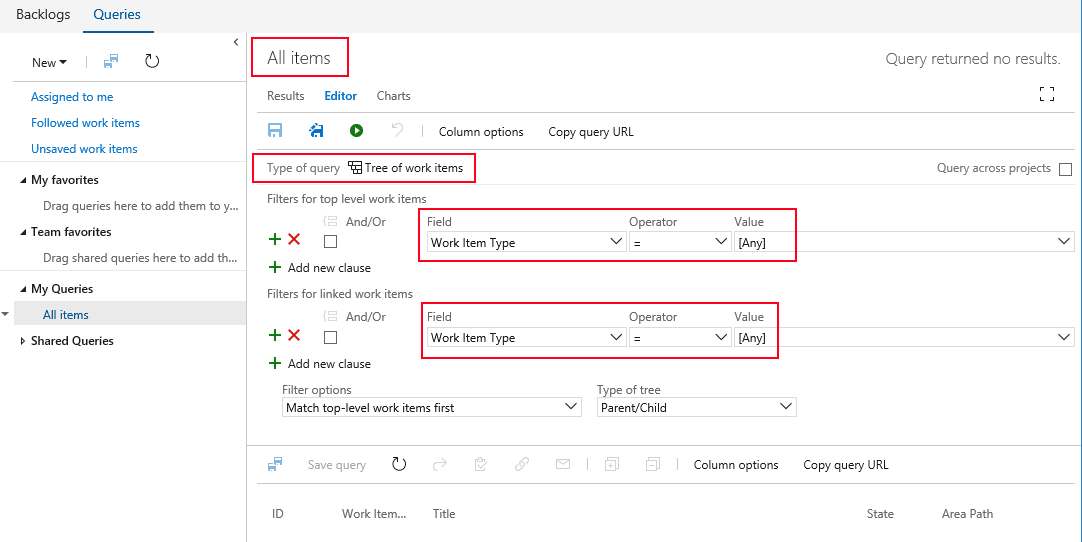Enter full screen mode
The image size is (1082, 542).
(x=1047, y=94)
